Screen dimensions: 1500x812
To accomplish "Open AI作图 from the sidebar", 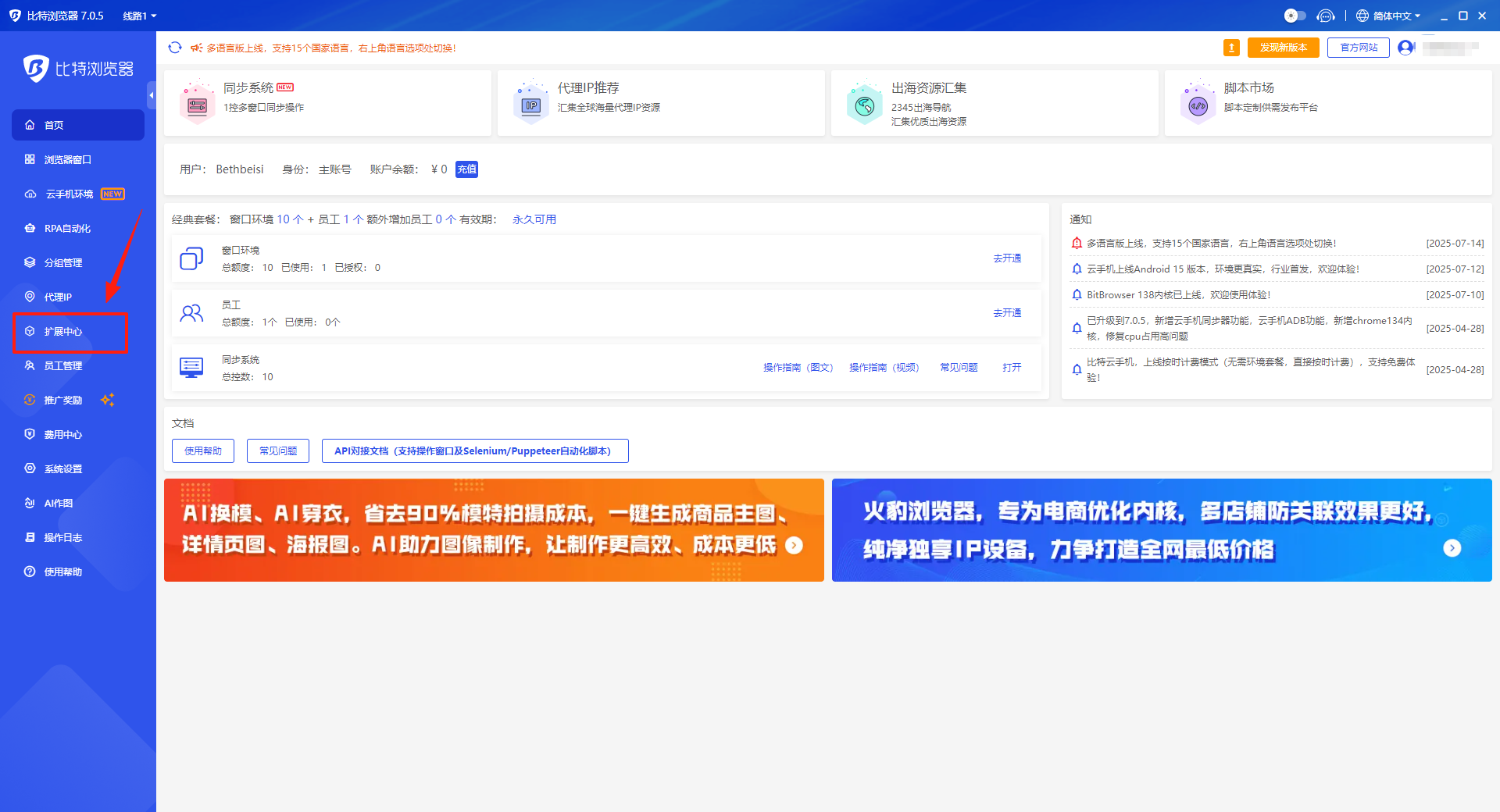I will (57, 503).
